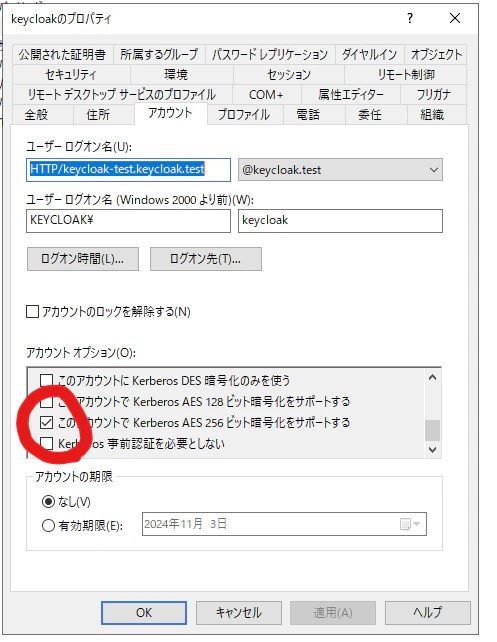Enable Kerberos 事前認証を必要としない checkbox
Image resolution: width=497 pixels, height=642 pixels.
[46, 443]
